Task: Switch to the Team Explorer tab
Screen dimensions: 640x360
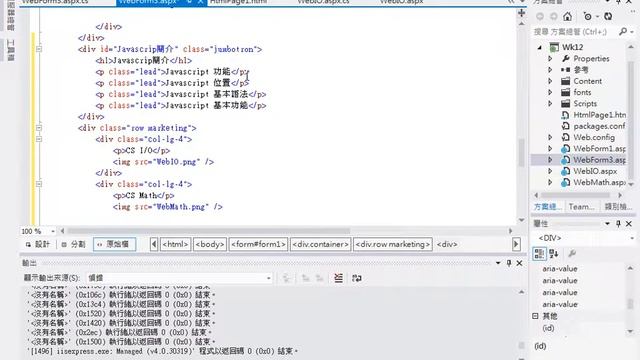Action: [582, 207]
